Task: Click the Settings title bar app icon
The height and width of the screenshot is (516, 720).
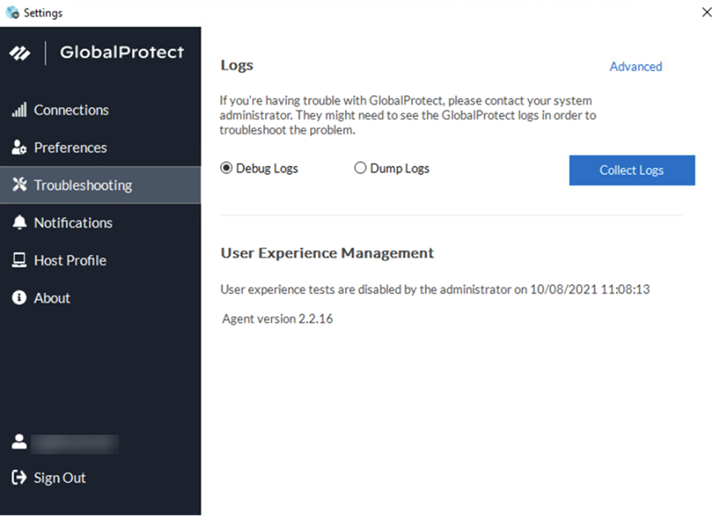Action: coord(12,13)
